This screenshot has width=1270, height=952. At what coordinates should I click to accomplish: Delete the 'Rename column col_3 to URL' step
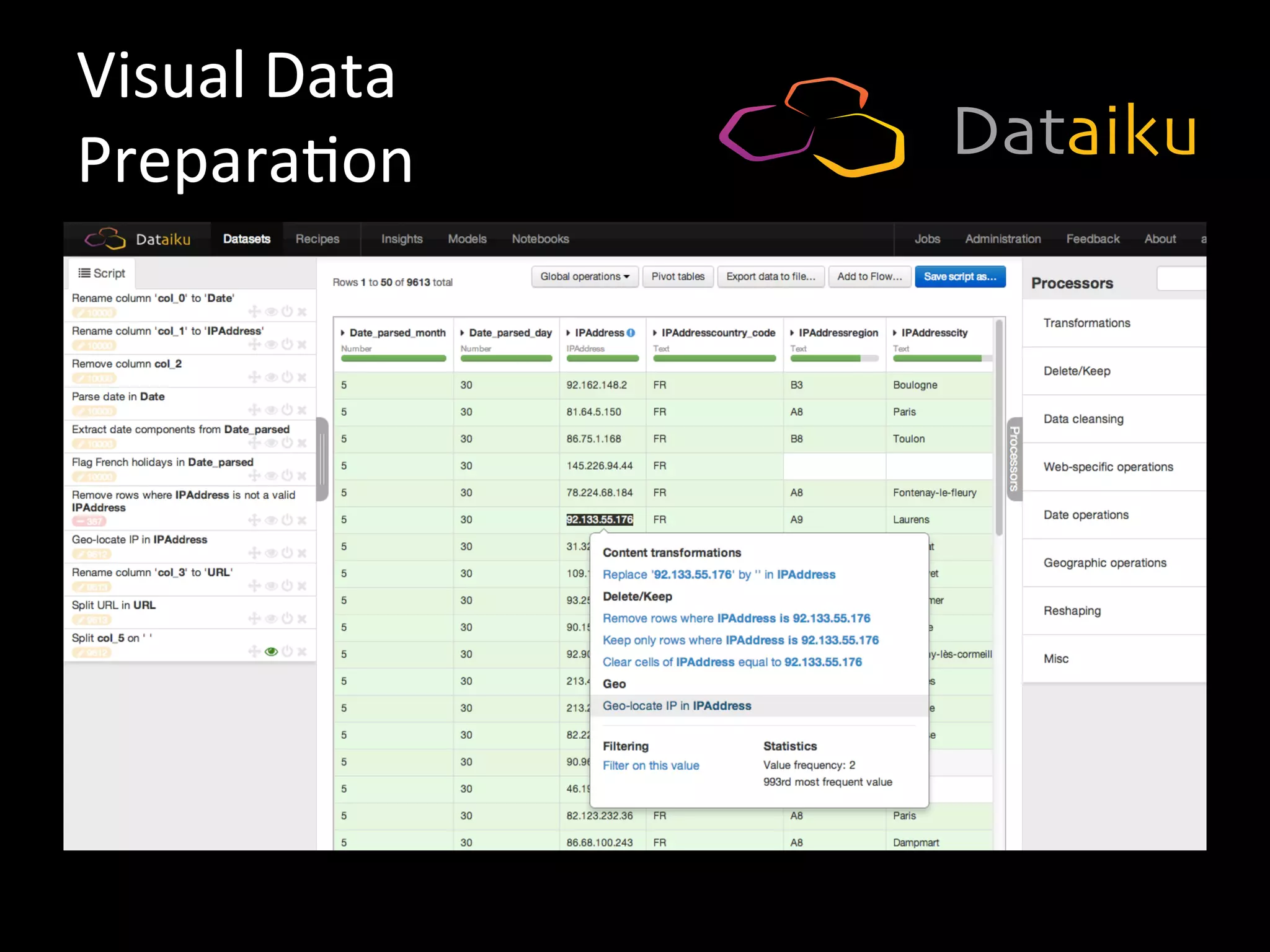[302, 586]
